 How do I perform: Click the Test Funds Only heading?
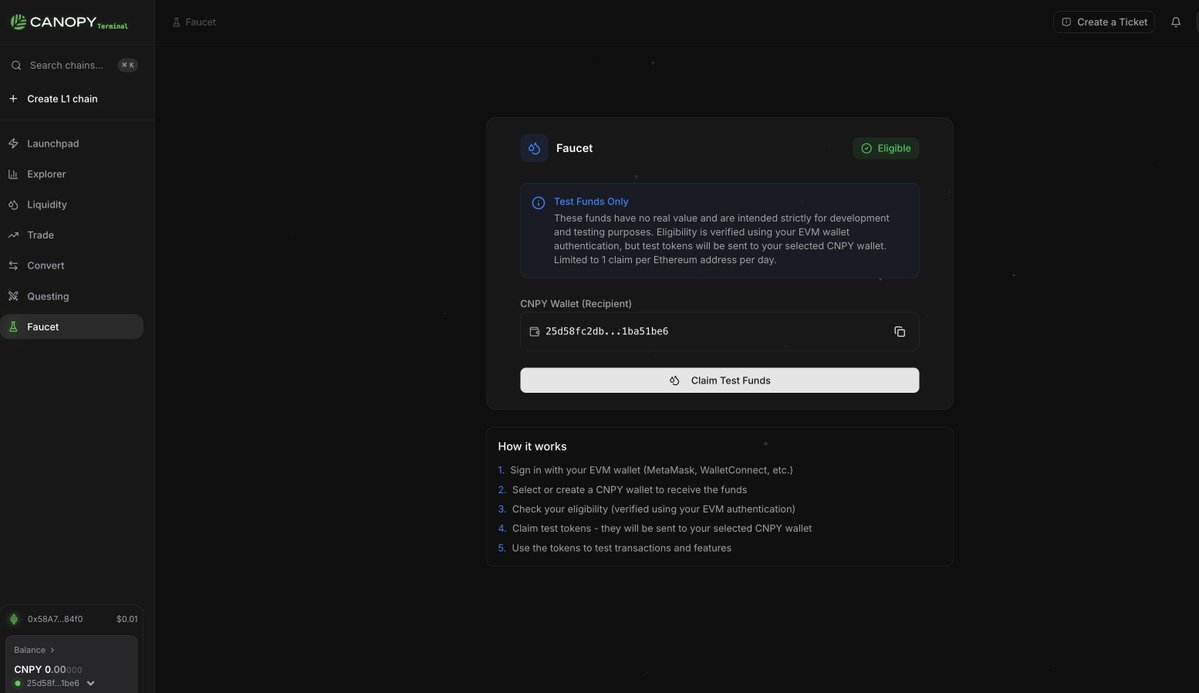point(591,202)
